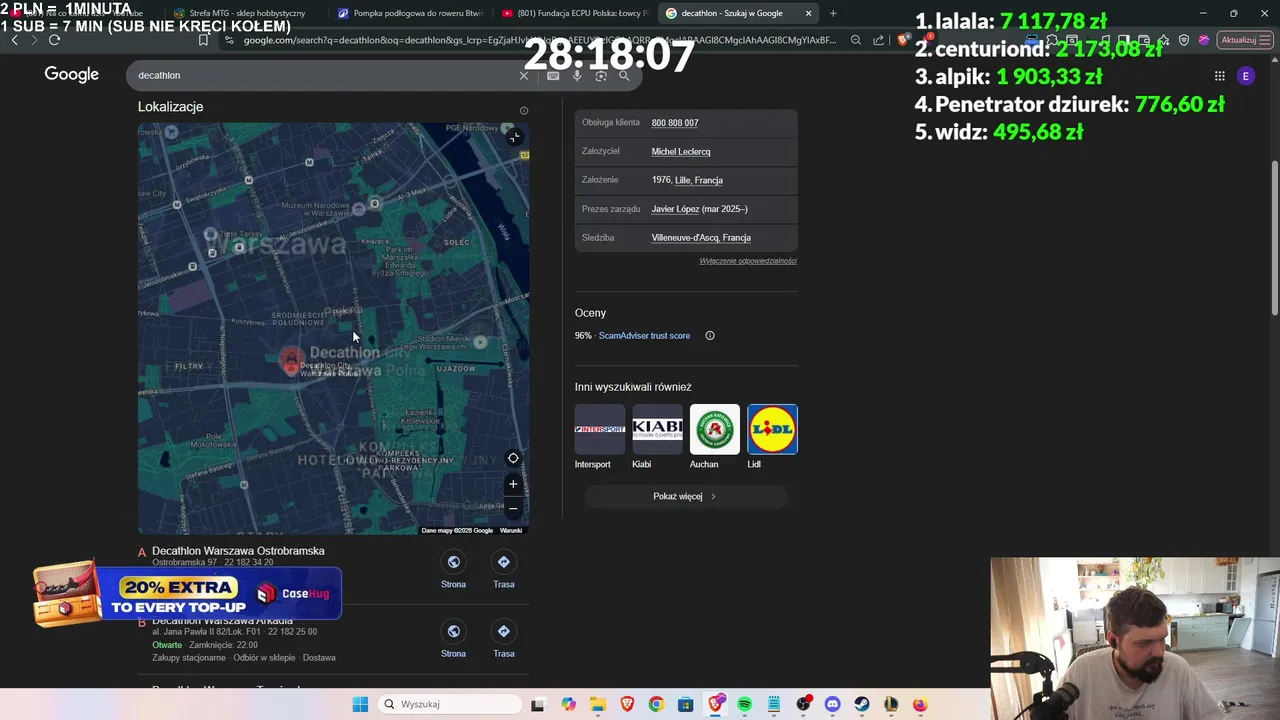Close the decathlon Google search tab

pyautogui.click(x=808, y=13)
